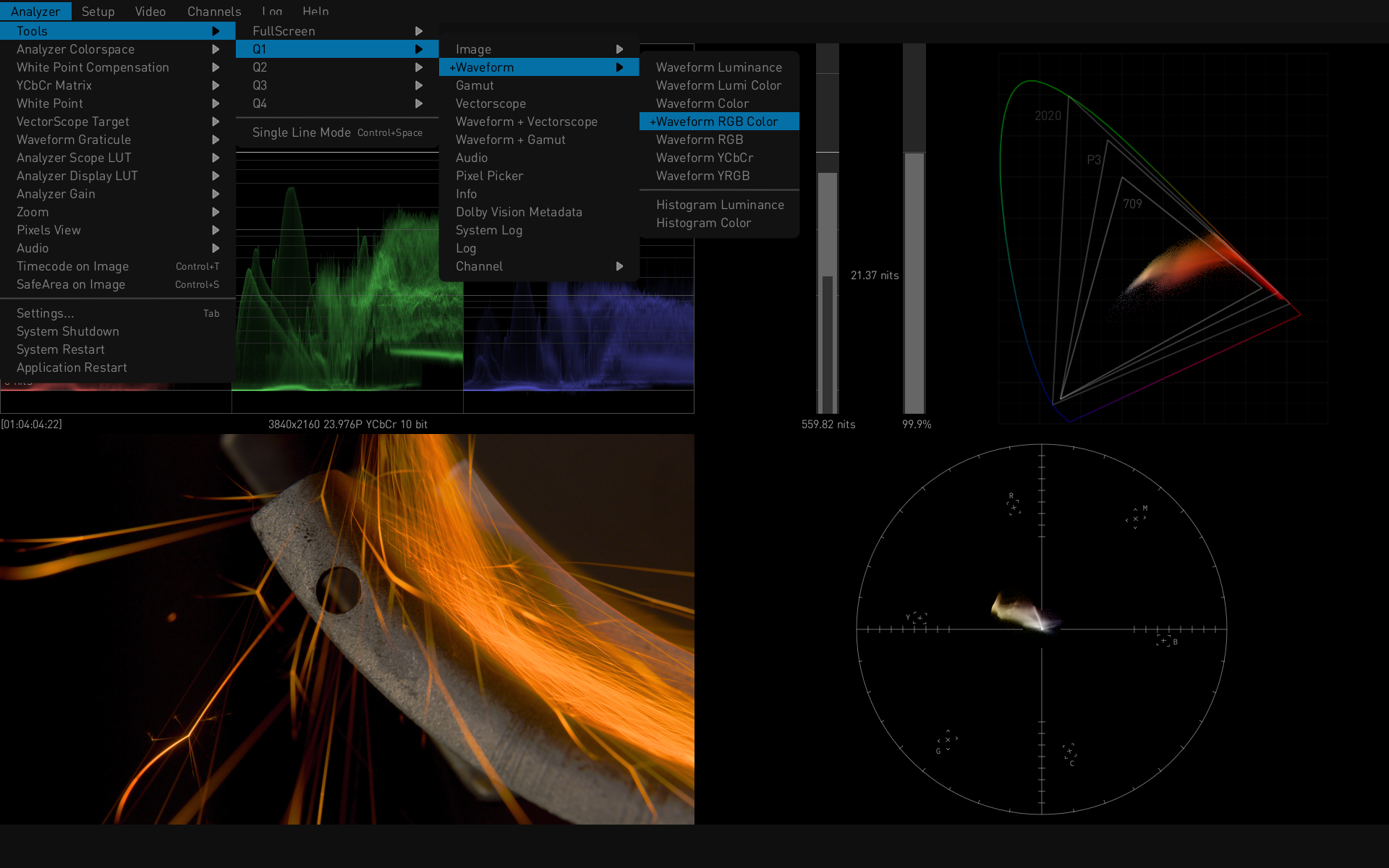Open Settings dialog
This screenshot has width=1389, height=868.
pos(46,313)
